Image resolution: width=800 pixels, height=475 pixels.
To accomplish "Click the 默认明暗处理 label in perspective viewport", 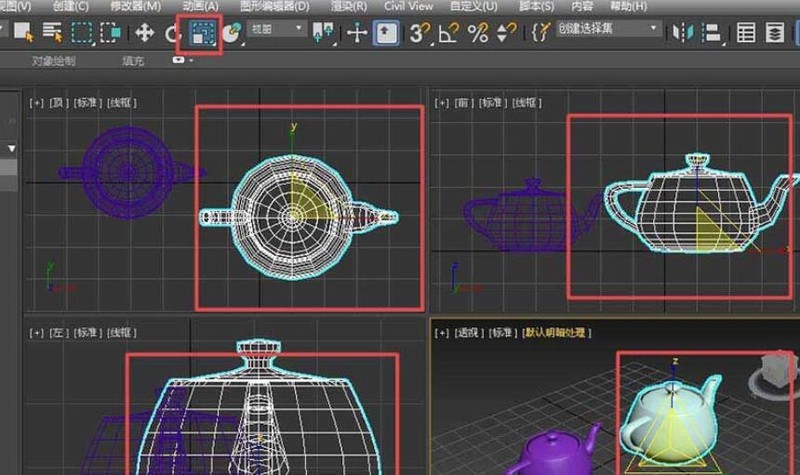I will click(557, 333).
